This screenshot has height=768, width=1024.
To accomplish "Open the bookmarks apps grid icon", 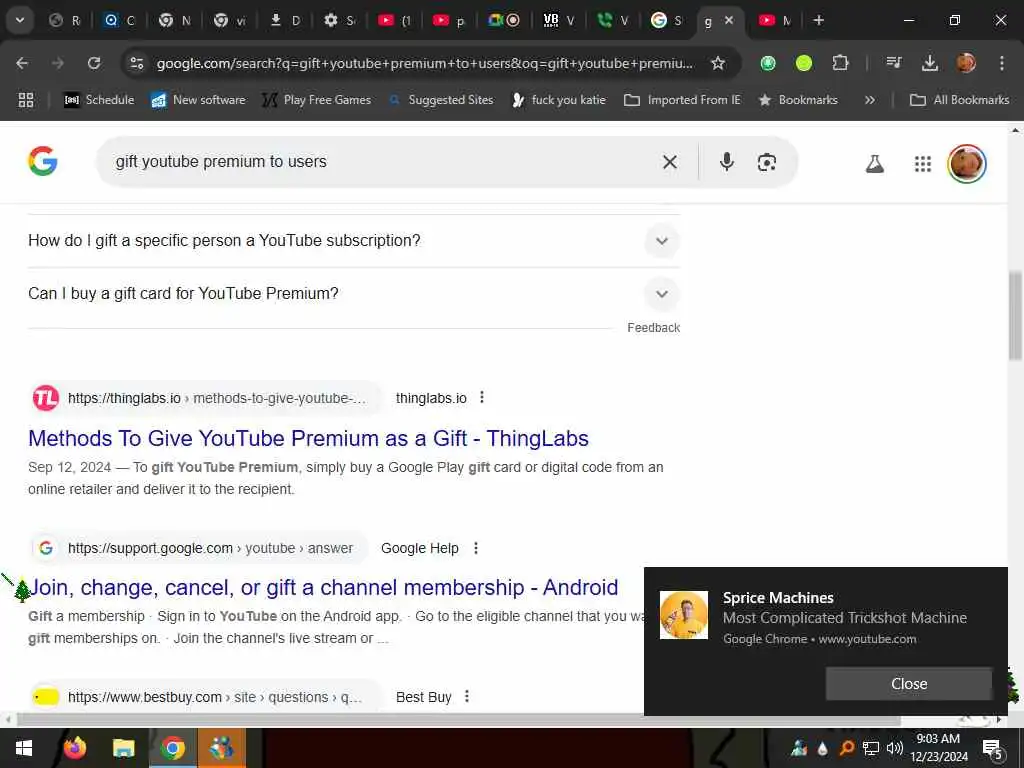I will click(x=25, y=100).
